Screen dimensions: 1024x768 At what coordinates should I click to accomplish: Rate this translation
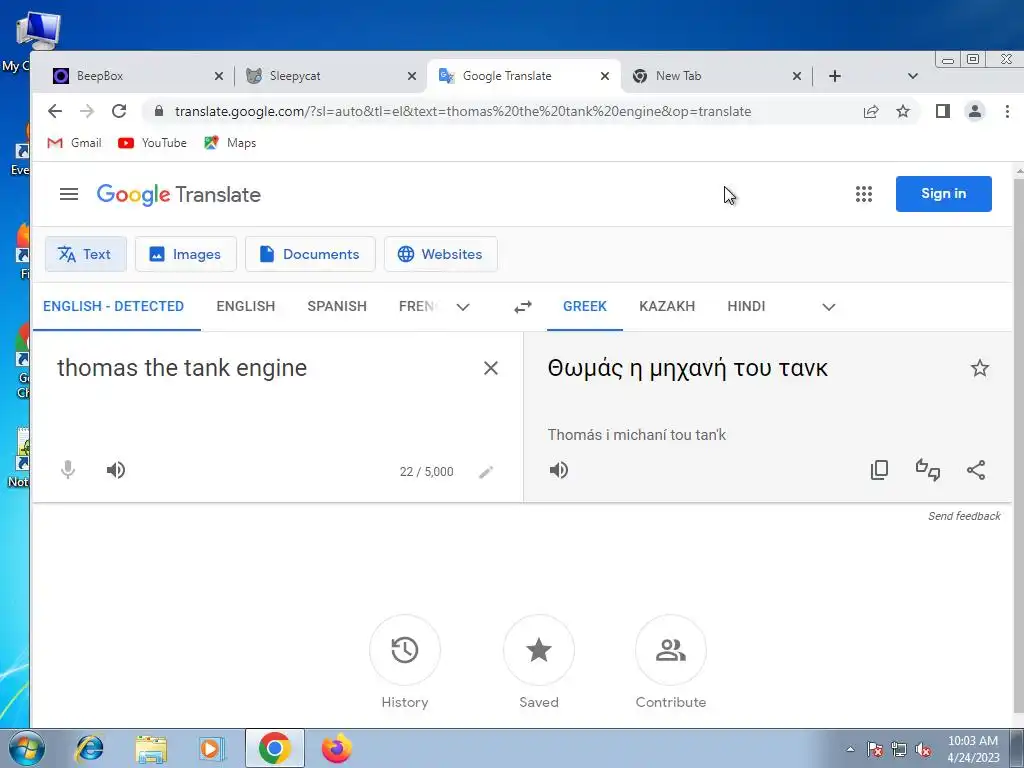(x=927, y=470)
